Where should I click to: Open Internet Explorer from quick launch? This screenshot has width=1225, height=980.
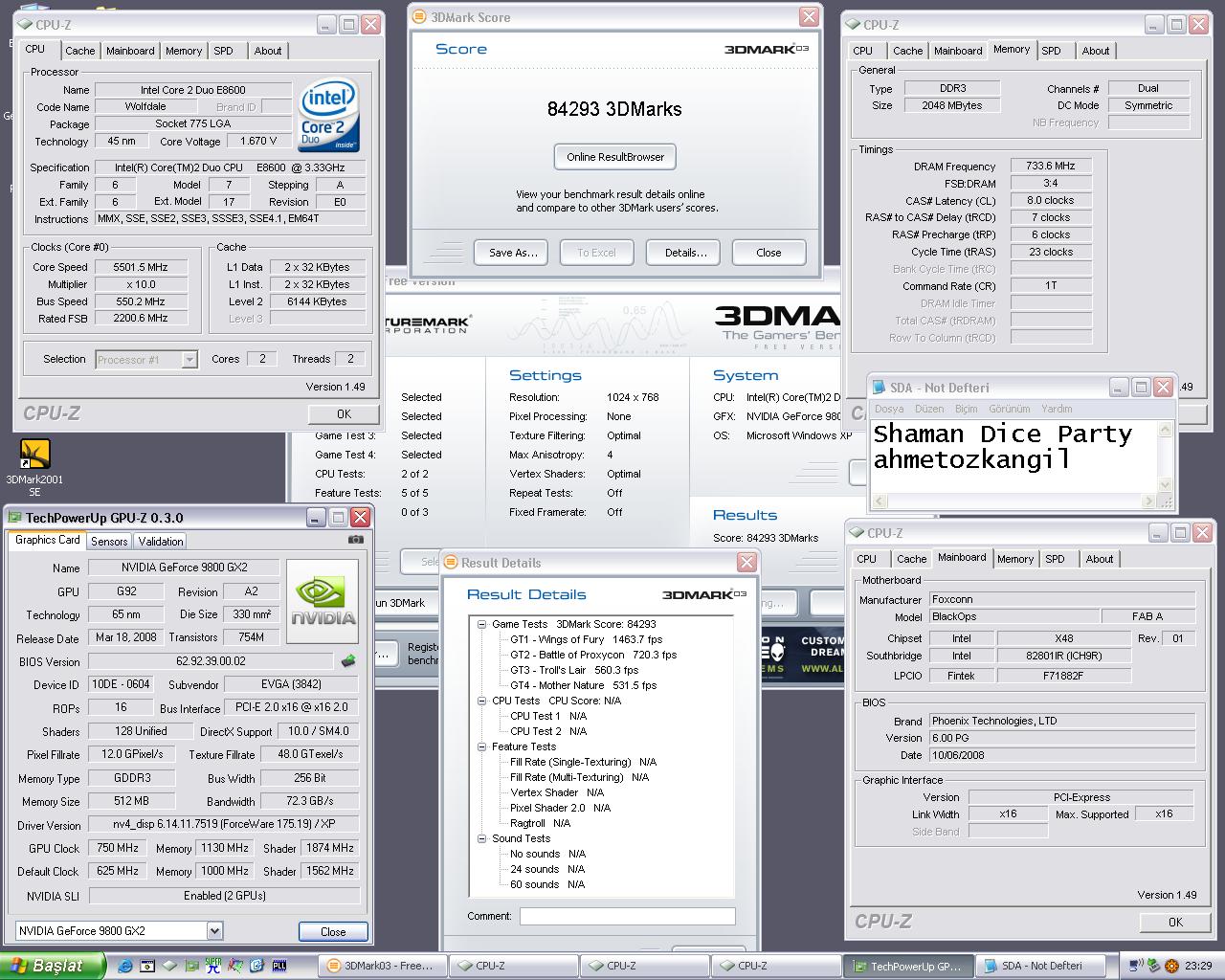coord(125,966)
